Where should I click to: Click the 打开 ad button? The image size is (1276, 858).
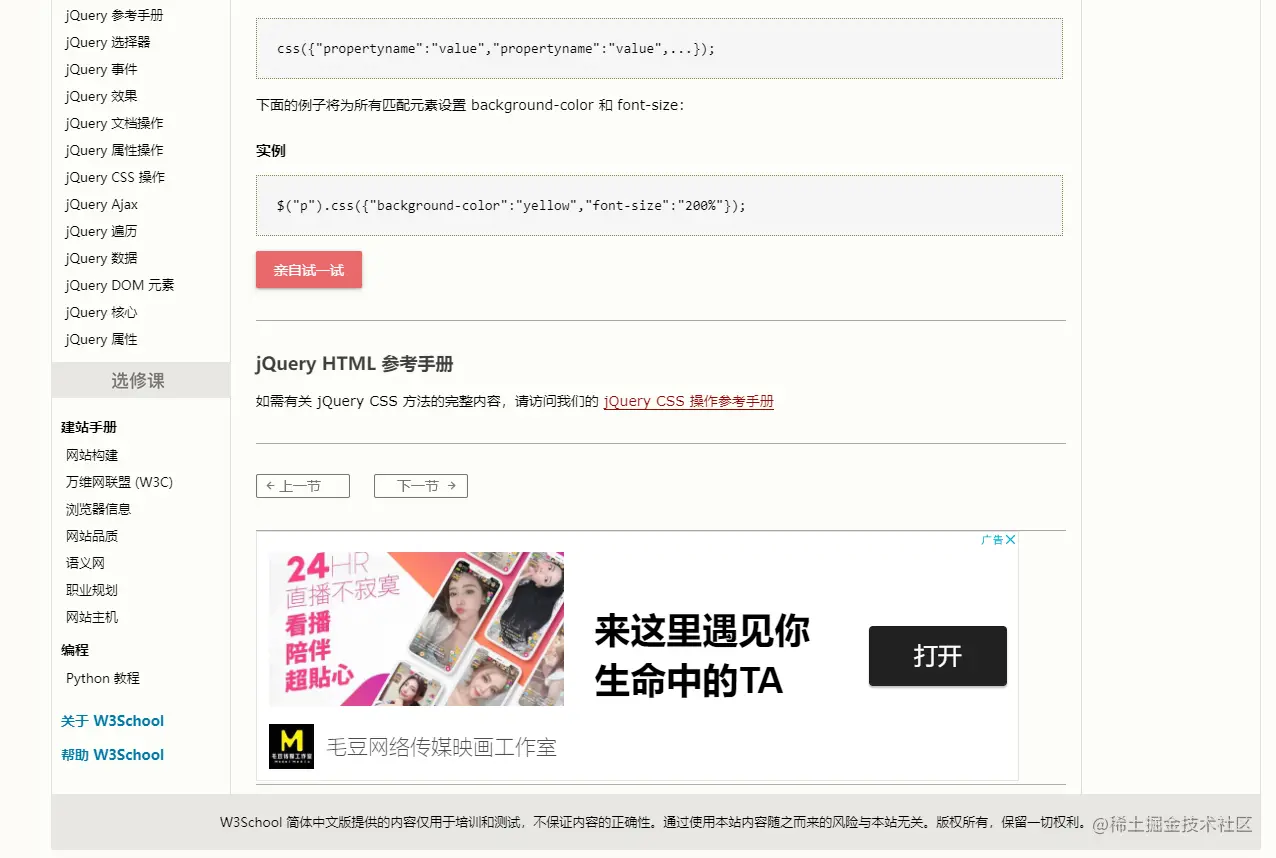(x=938, y=656)
